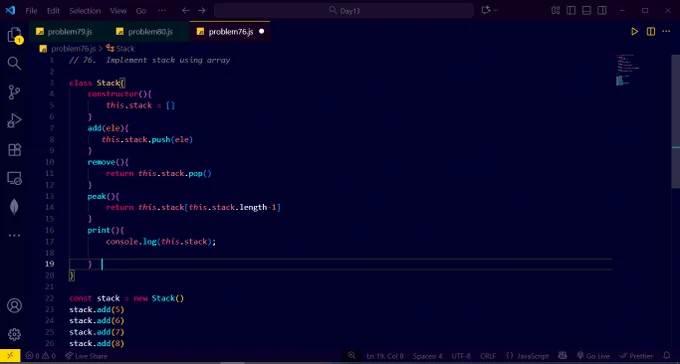Image resolution: width=680 pixels, height=364 pixels.
Task: Open the Search view in activity bar
Action: pyautogui.click(x=14, y=63)
